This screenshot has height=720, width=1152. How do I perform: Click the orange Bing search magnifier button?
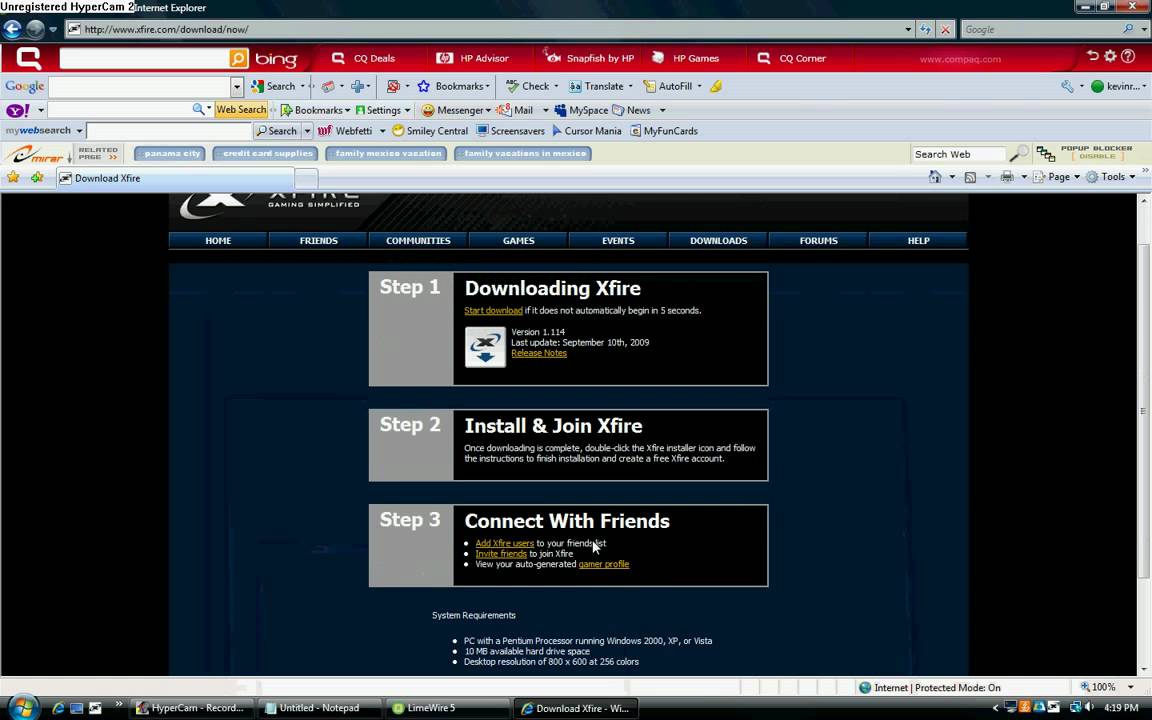click(x=239, y=58)
